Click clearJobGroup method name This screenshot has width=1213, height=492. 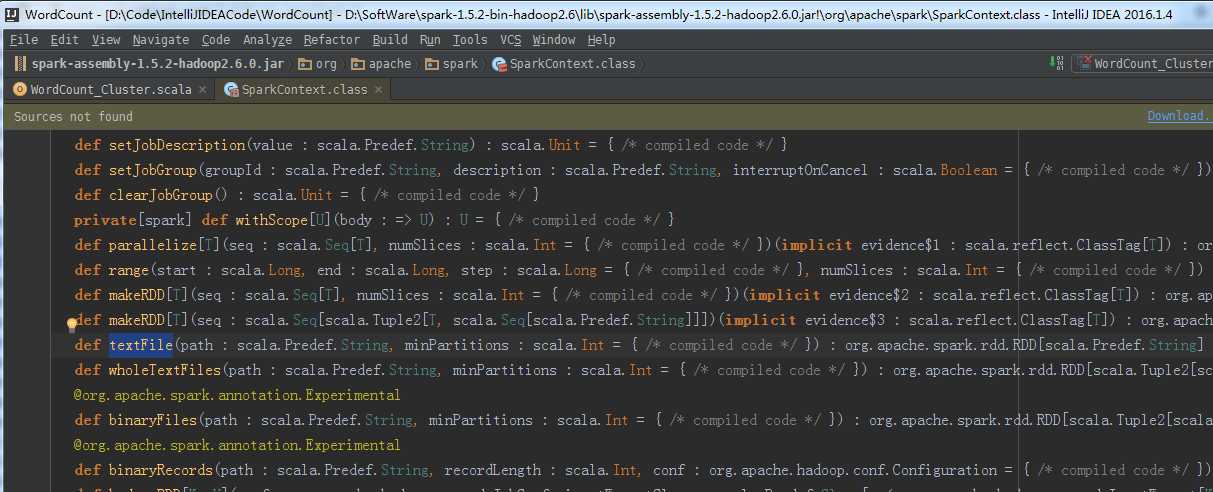[x=161, y=195]
